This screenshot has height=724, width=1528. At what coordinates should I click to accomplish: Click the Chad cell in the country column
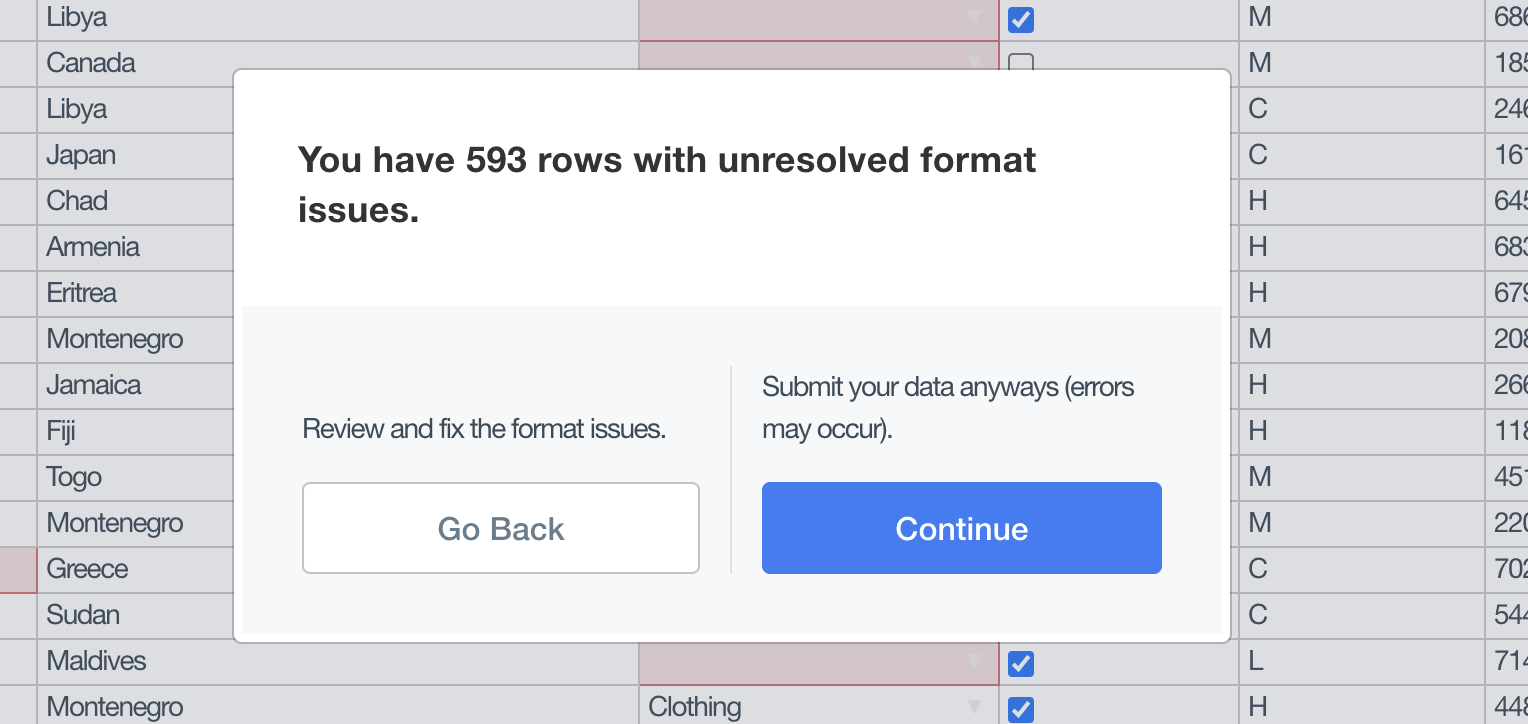120,201
